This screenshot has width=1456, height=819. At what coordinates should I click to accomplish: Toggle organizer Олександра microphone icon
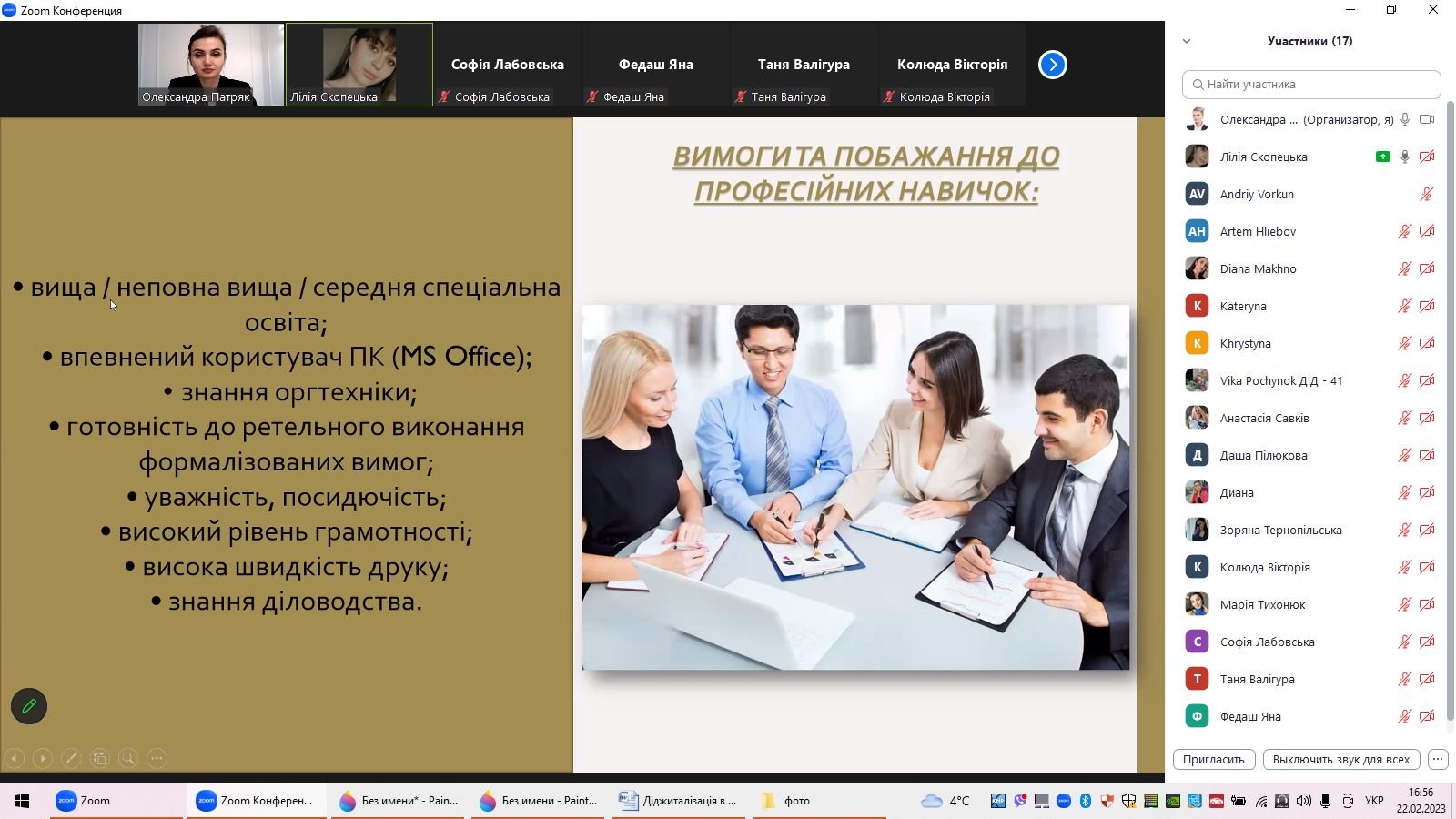click(1405, 119)
